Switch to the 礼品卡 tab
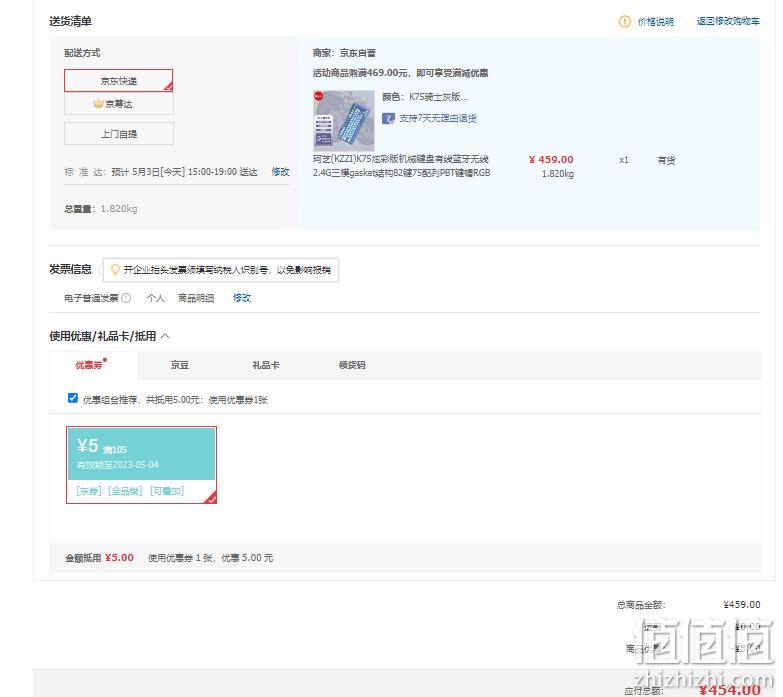The image size is (783, 697). tap(266, 365)
